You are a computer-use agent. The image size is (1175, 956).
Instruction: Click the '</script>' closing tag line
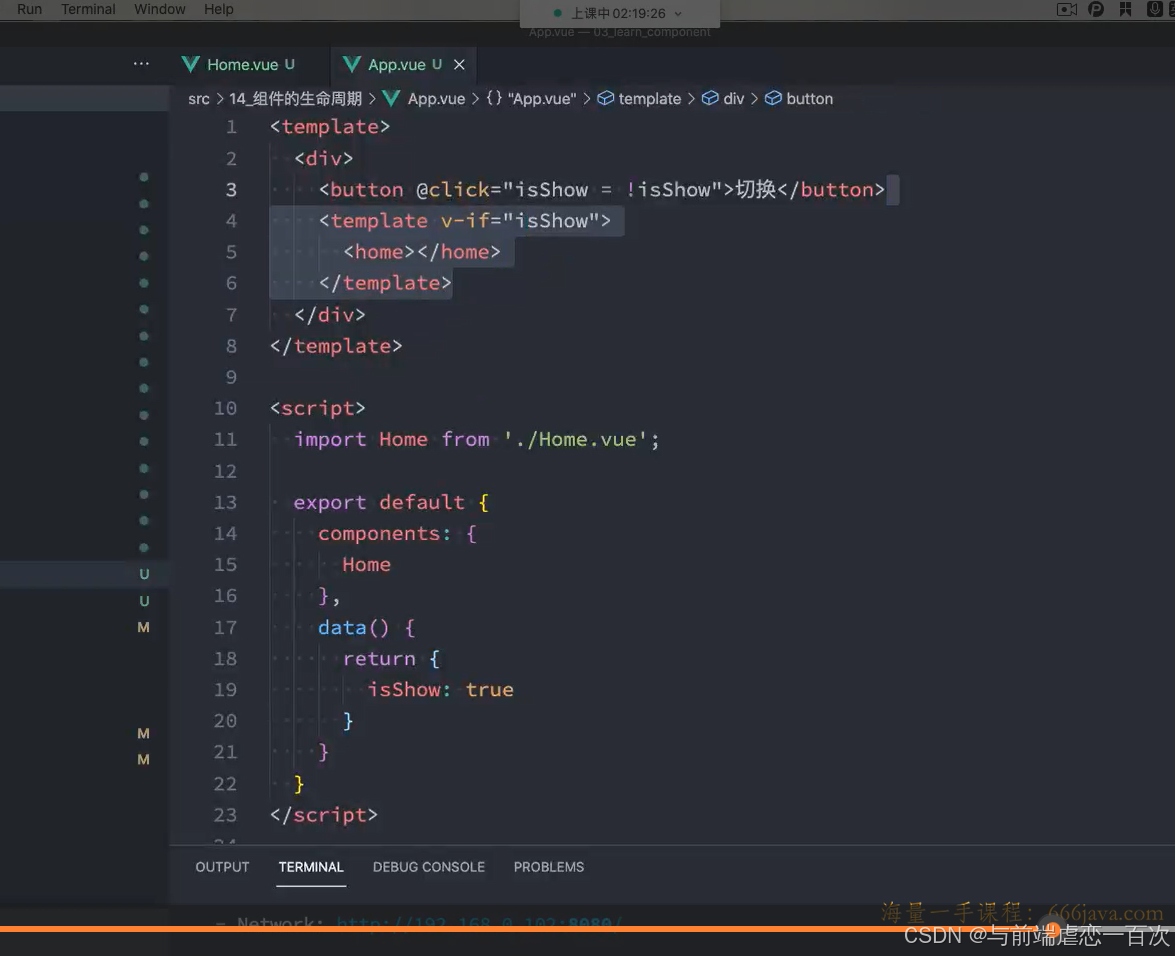point(324,814)
